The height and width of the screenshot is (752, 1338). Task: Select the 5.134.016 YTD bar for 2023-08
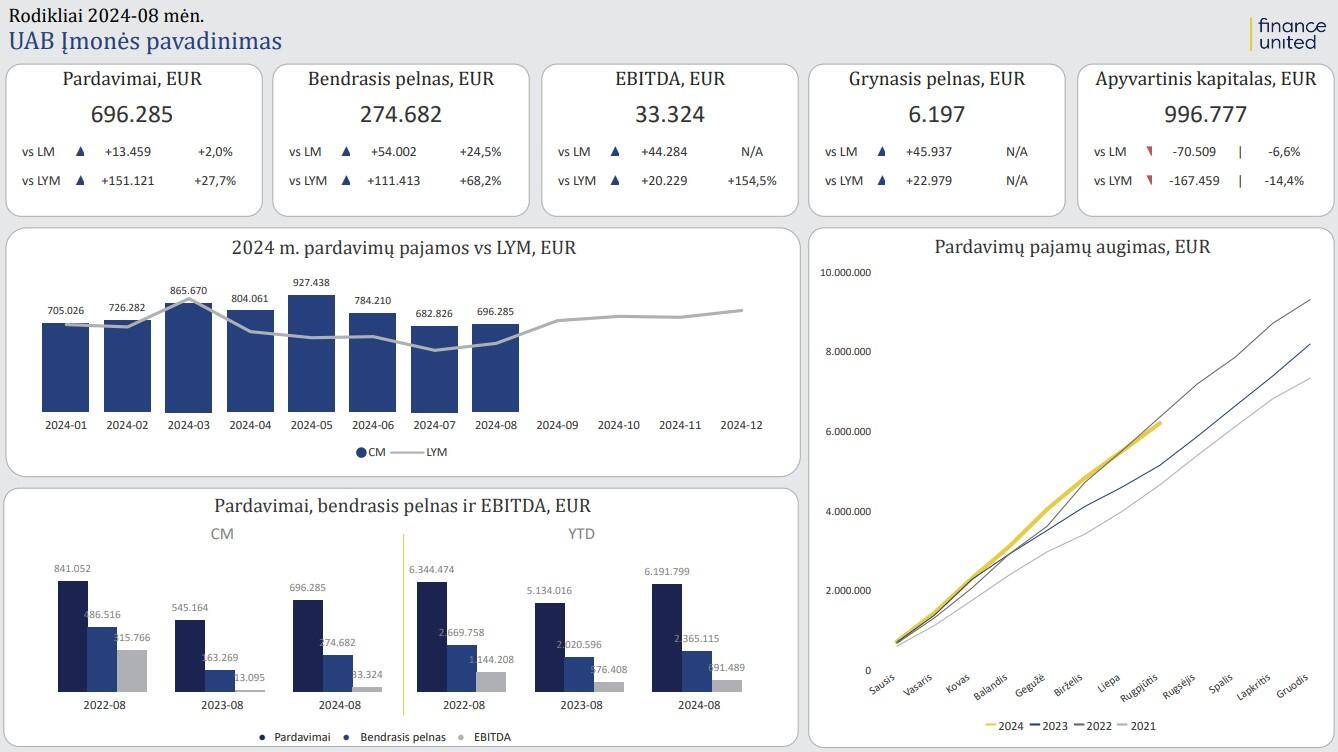coord(549,647)
